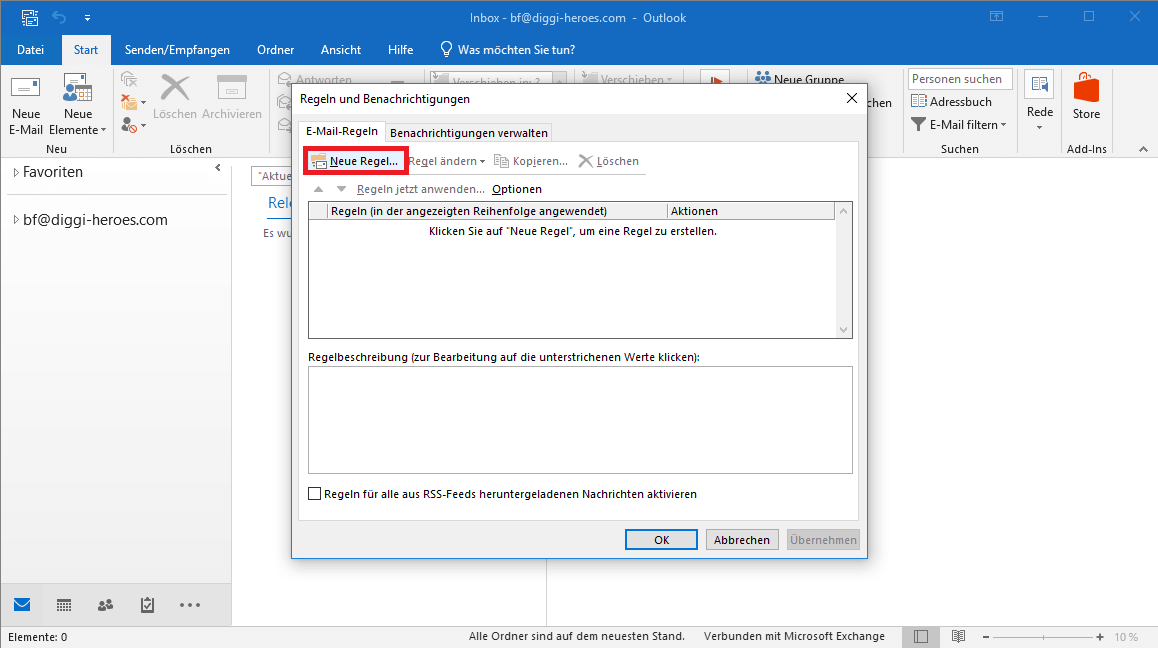Click the Aktionen column header
This screenshot has height=648, width=1158.
751,211
